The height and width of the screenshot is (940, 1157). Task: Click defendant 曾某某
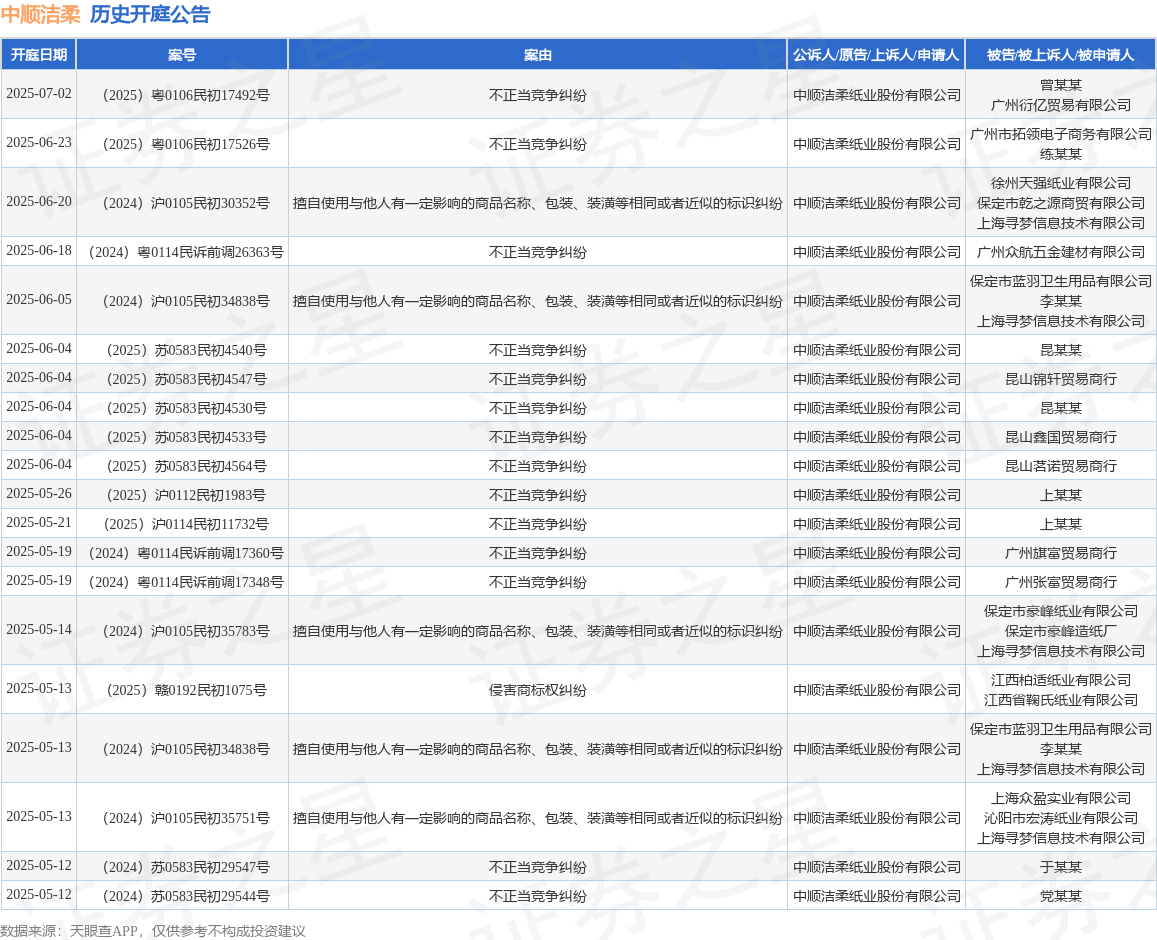tap(1060, 85)
